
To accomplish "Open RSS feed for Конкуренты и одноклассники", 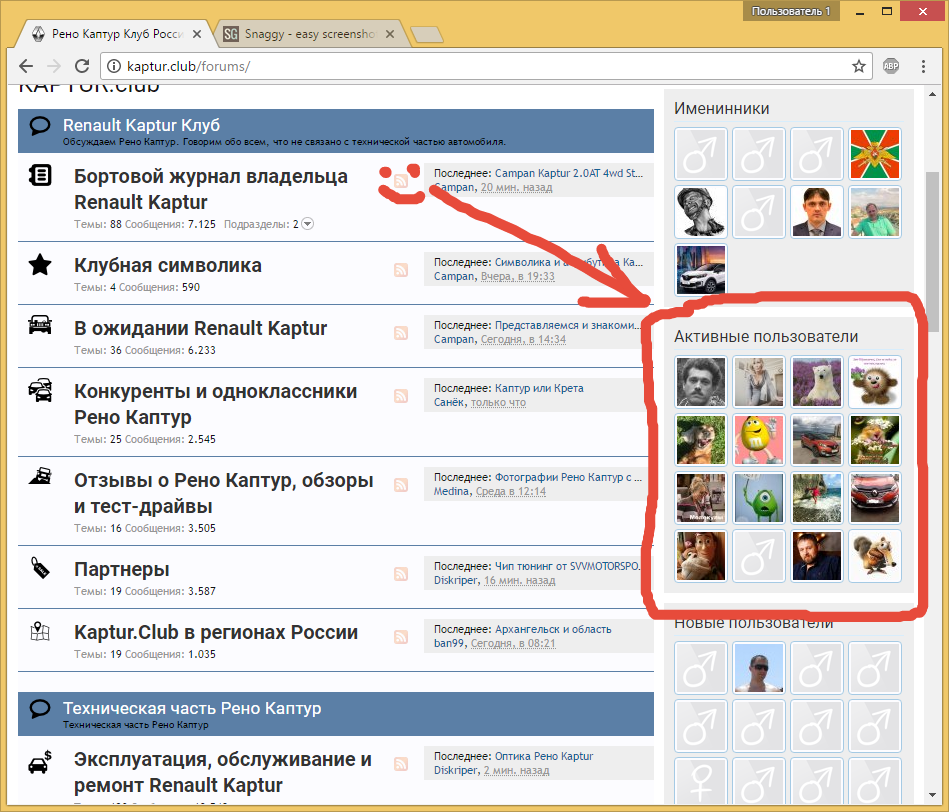I will 401,396.
